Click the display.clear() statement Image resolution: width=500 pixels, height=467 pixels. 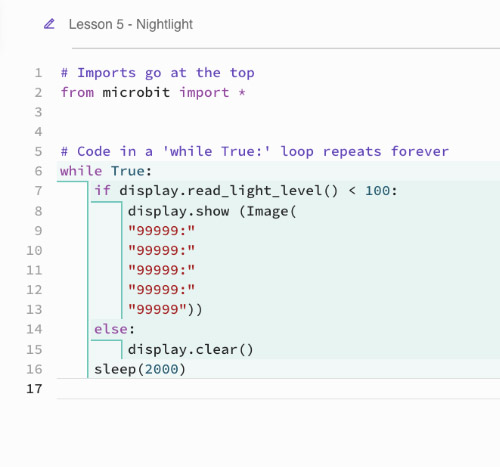[x=191, y=349]
